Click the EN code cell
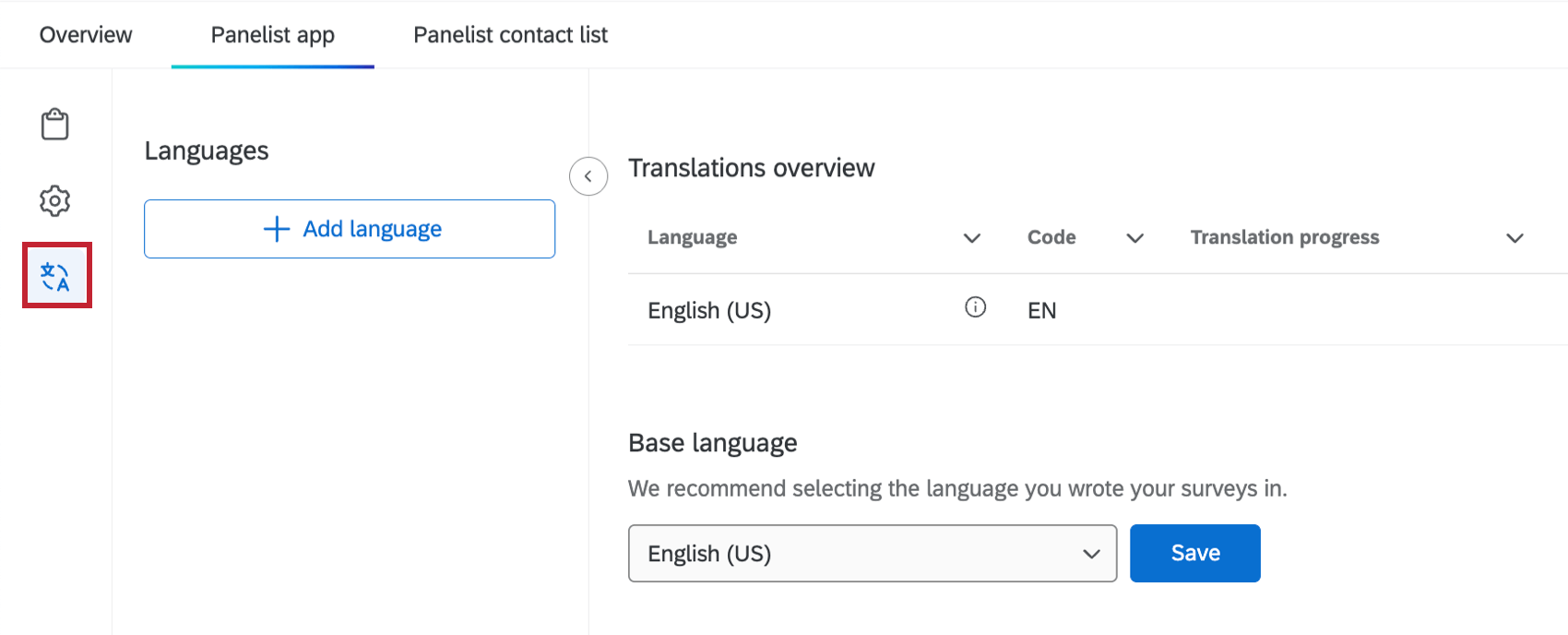This screenshot has height=635, width=1568. point(1041,310)
